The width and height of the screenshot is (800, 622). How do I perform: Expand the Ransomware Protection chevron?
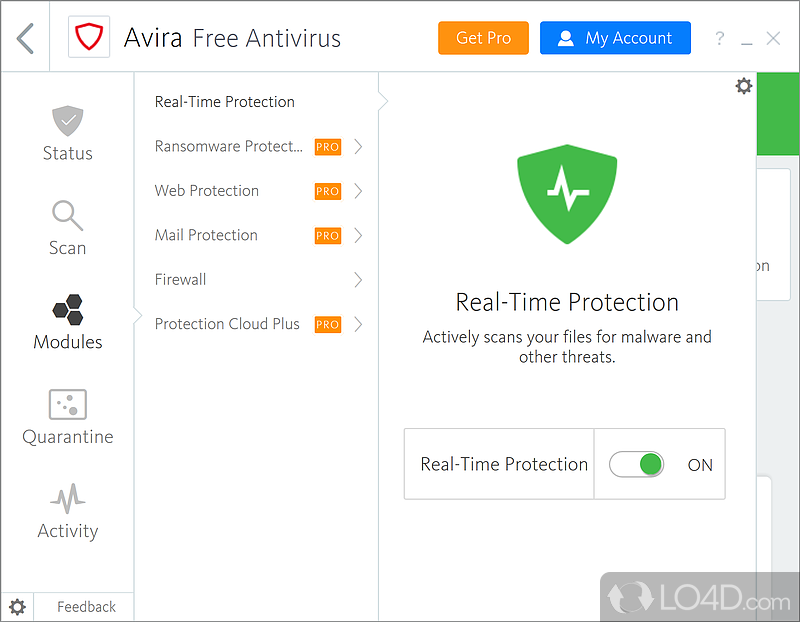(x=357, y=147)
